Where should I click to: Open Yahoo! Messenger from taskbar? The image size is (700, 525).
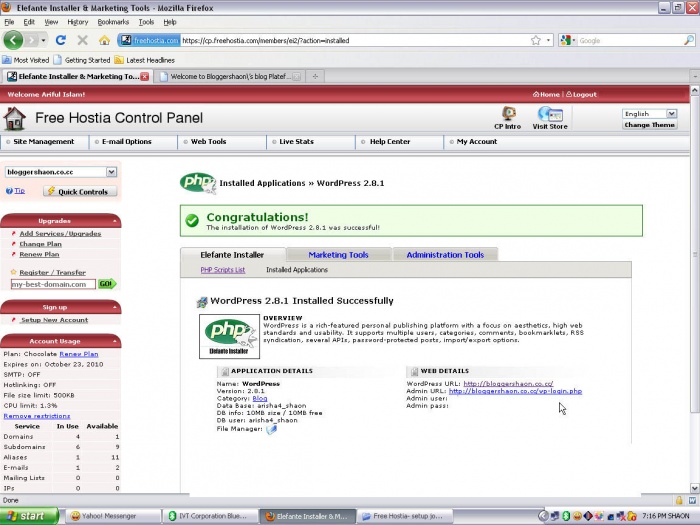[113, 516]
